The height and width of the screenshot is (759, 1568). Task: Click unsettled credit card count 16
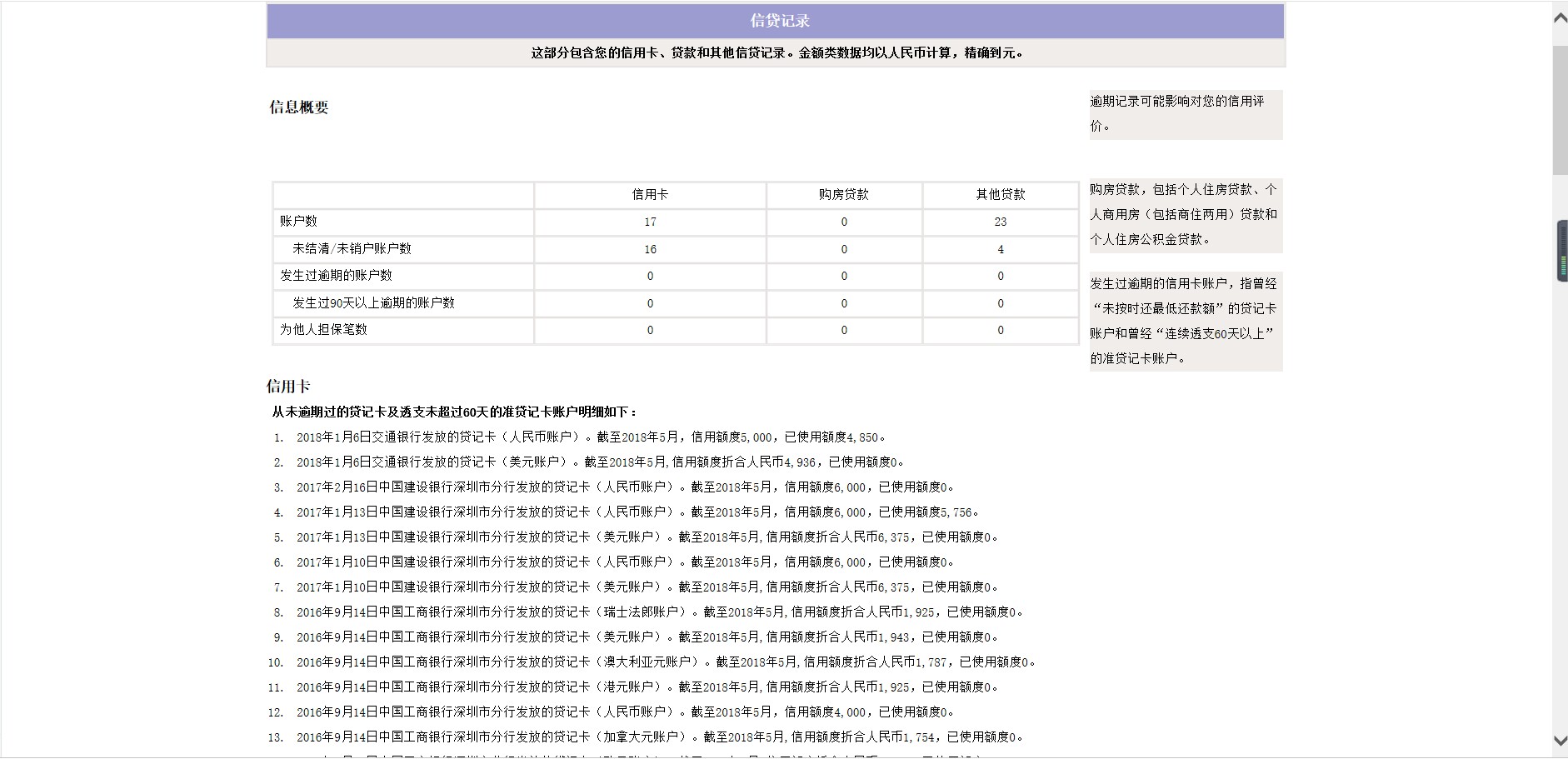click(x=650, y=250)
